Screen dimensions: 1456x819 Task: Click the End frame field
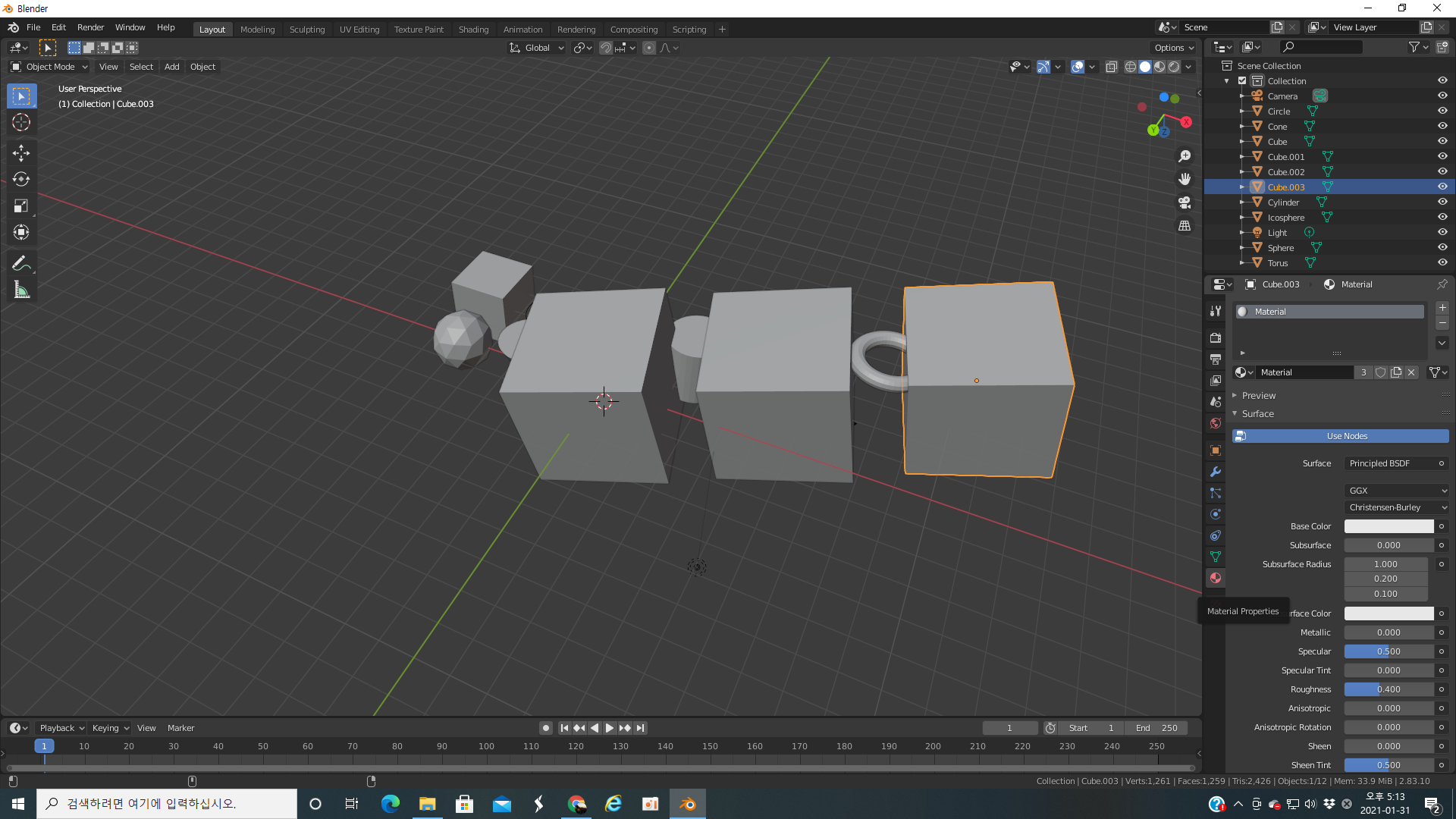(x=1156, y=728)
